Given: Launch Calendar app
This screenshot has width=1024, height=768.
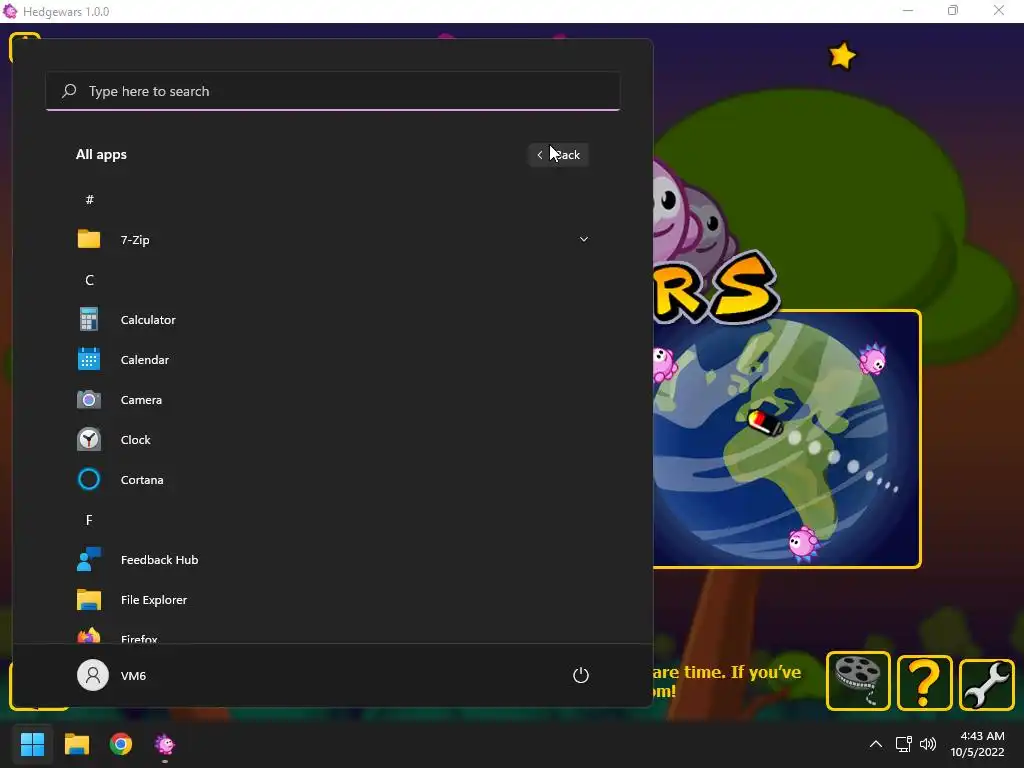Looking at the screenshot, I should 332,359.
